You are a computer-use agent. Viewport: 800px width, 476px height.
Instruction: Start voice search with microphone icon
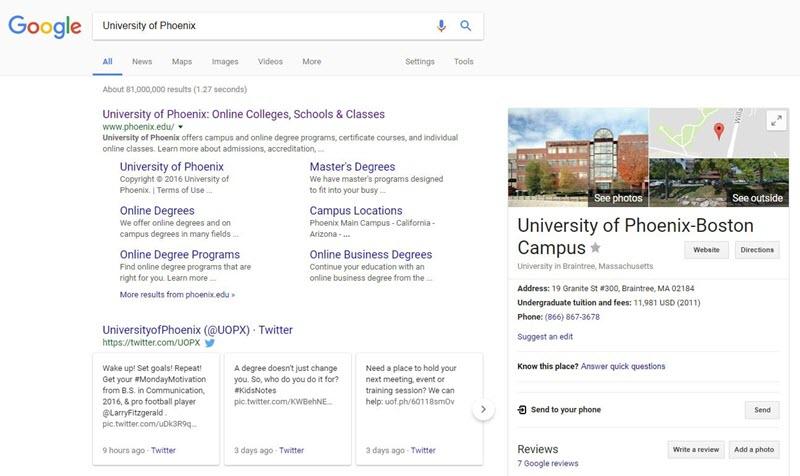(441, 26)
